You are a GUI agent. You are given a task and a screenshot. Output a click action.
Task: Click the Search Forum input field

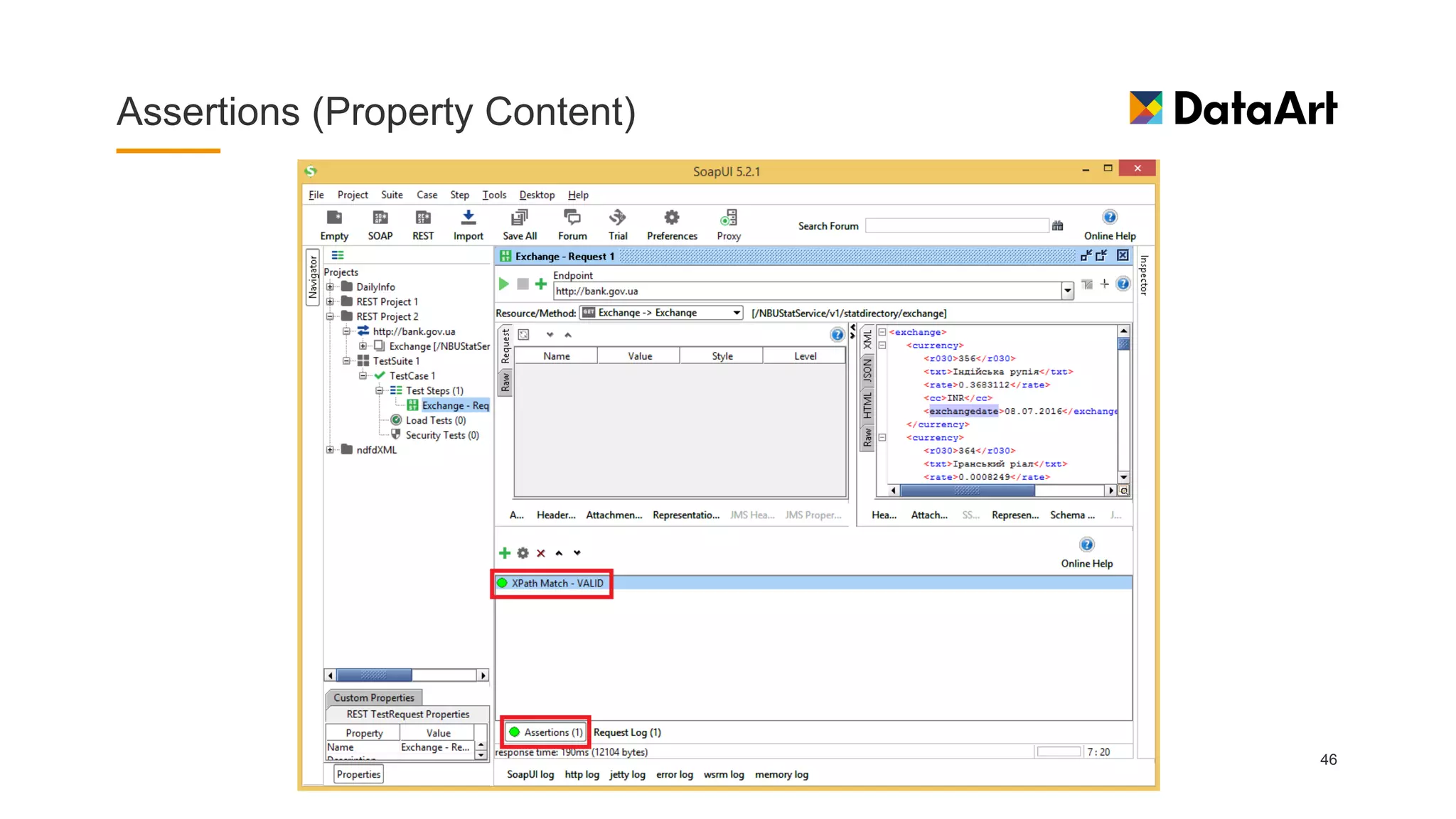point(956,226)
